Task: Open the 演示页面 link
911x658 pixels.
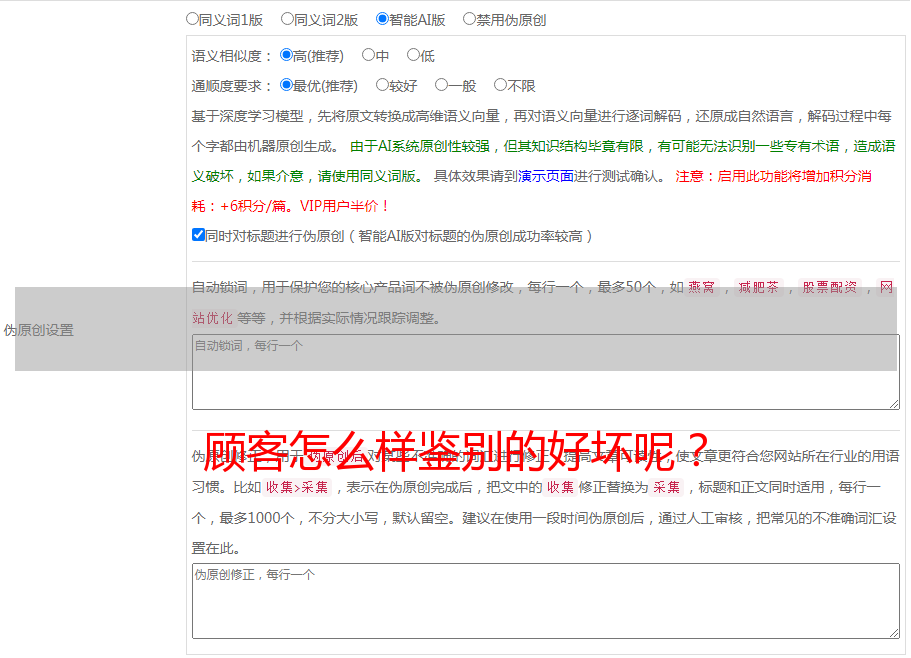Action: point(545,176)
